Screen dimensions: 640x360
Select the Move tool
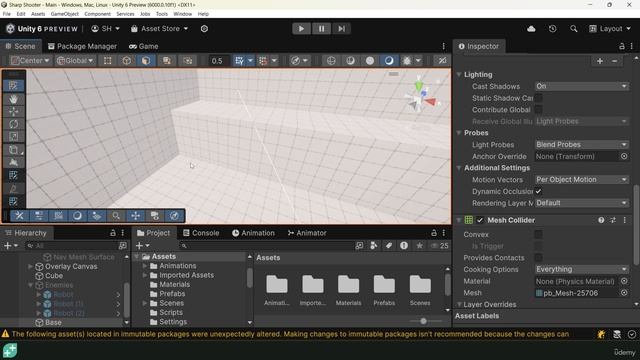coord(13,111)
